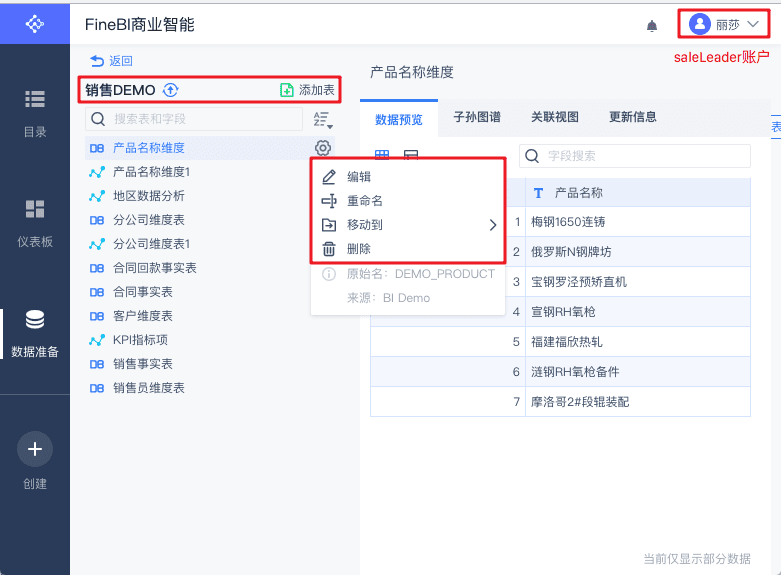Viewport: 781px width, 575px height.
Task: Switch to the field list view icon
Action: click(x=411, y=154)
